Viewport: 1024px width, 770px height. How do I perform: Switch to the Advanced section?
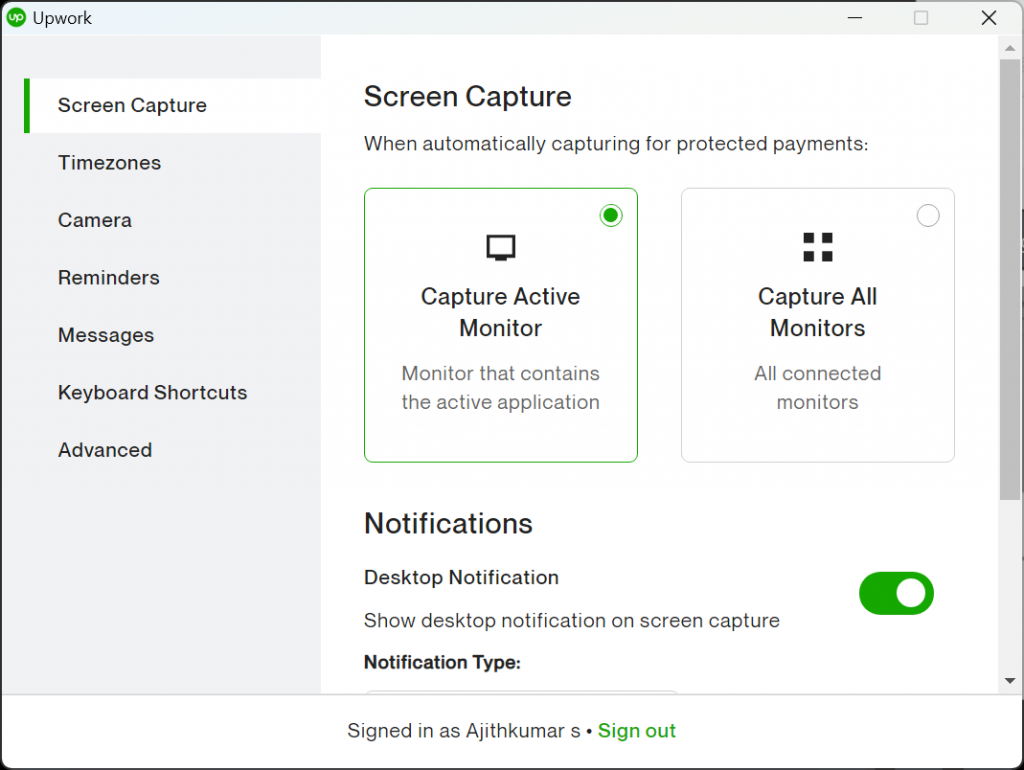[105, 451]
